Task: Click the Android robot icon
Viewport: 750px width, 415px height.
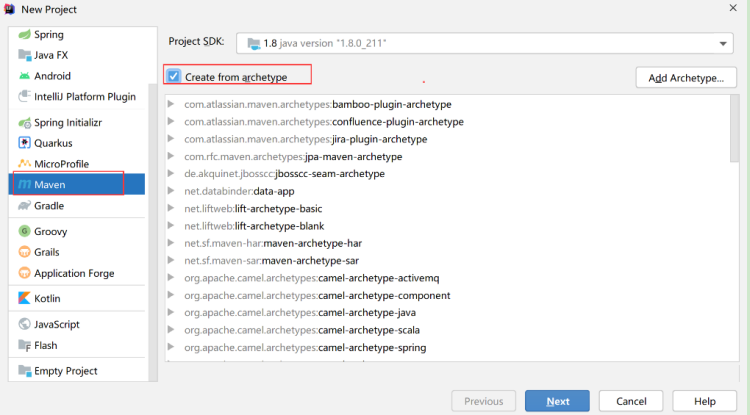Action: (24, 76)
